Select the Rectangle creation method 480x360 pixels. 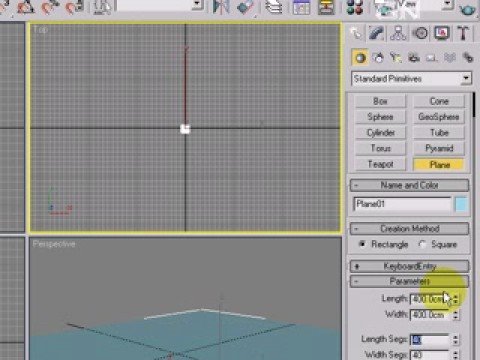[362, 244]
